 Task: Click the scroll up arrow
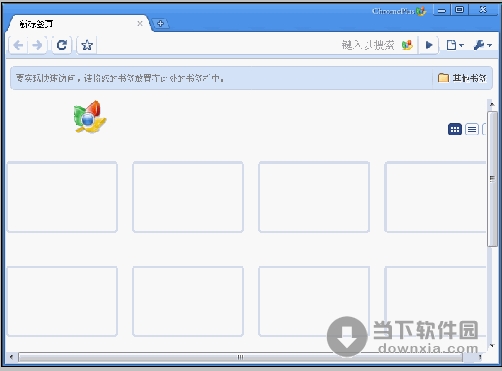[x=492, y=105]
